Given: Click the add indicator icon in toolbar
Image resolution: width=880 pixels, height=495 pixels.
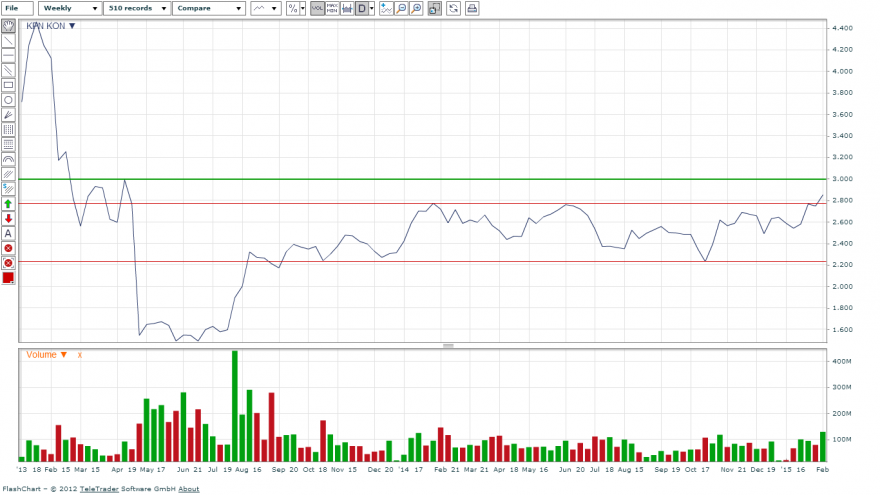Looking at the screenshot, I should pos(386,8).
